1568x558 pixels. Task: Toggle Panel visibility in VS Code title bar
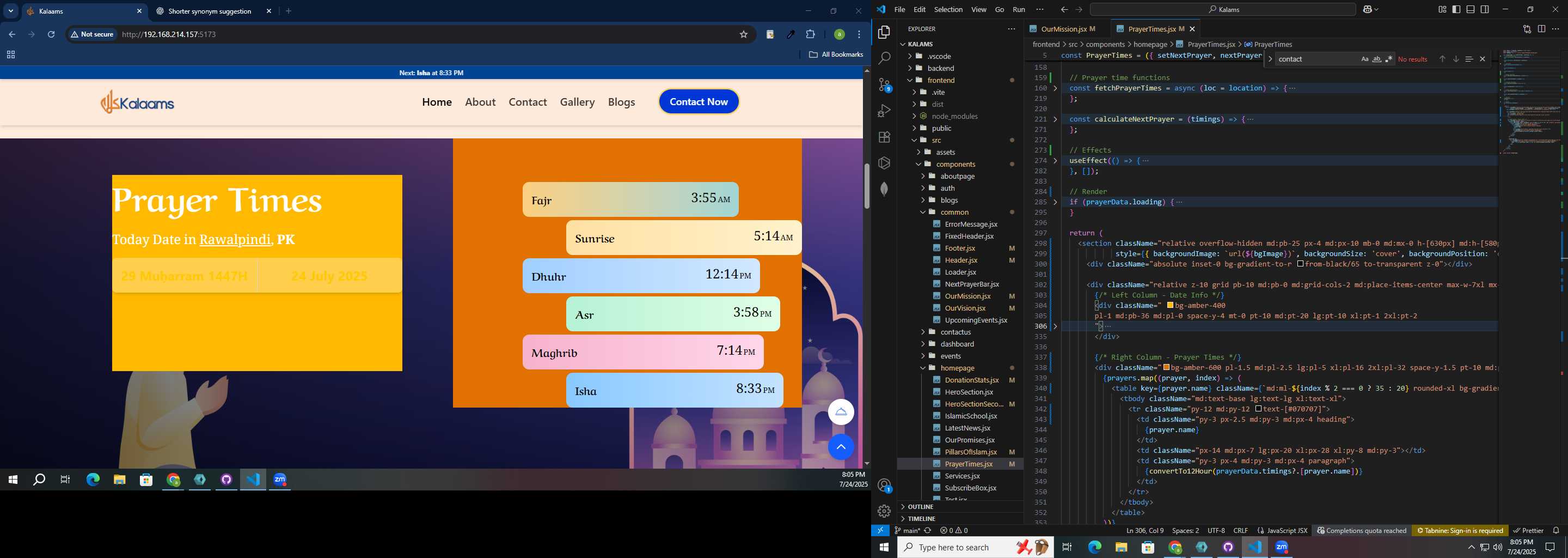1470,9
